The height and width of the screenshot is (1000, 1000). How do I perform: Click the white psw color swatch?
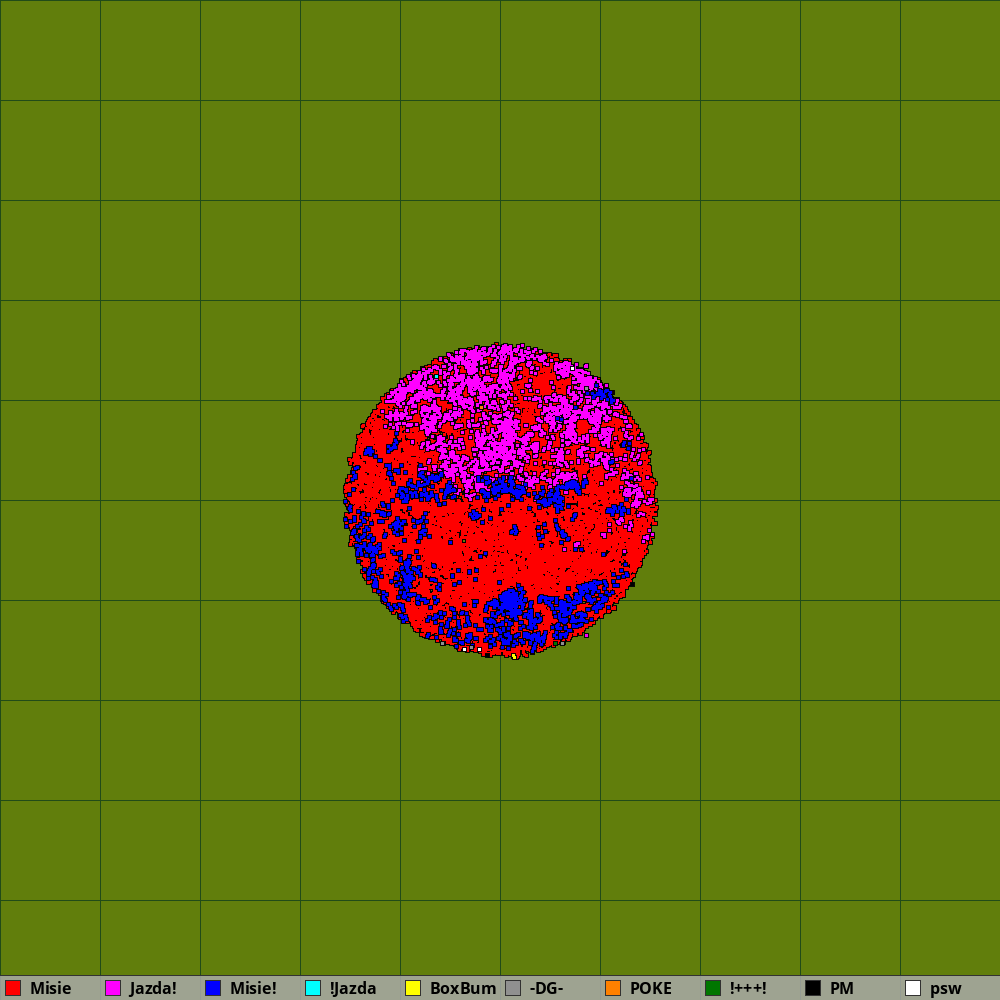tap(913, 988)
